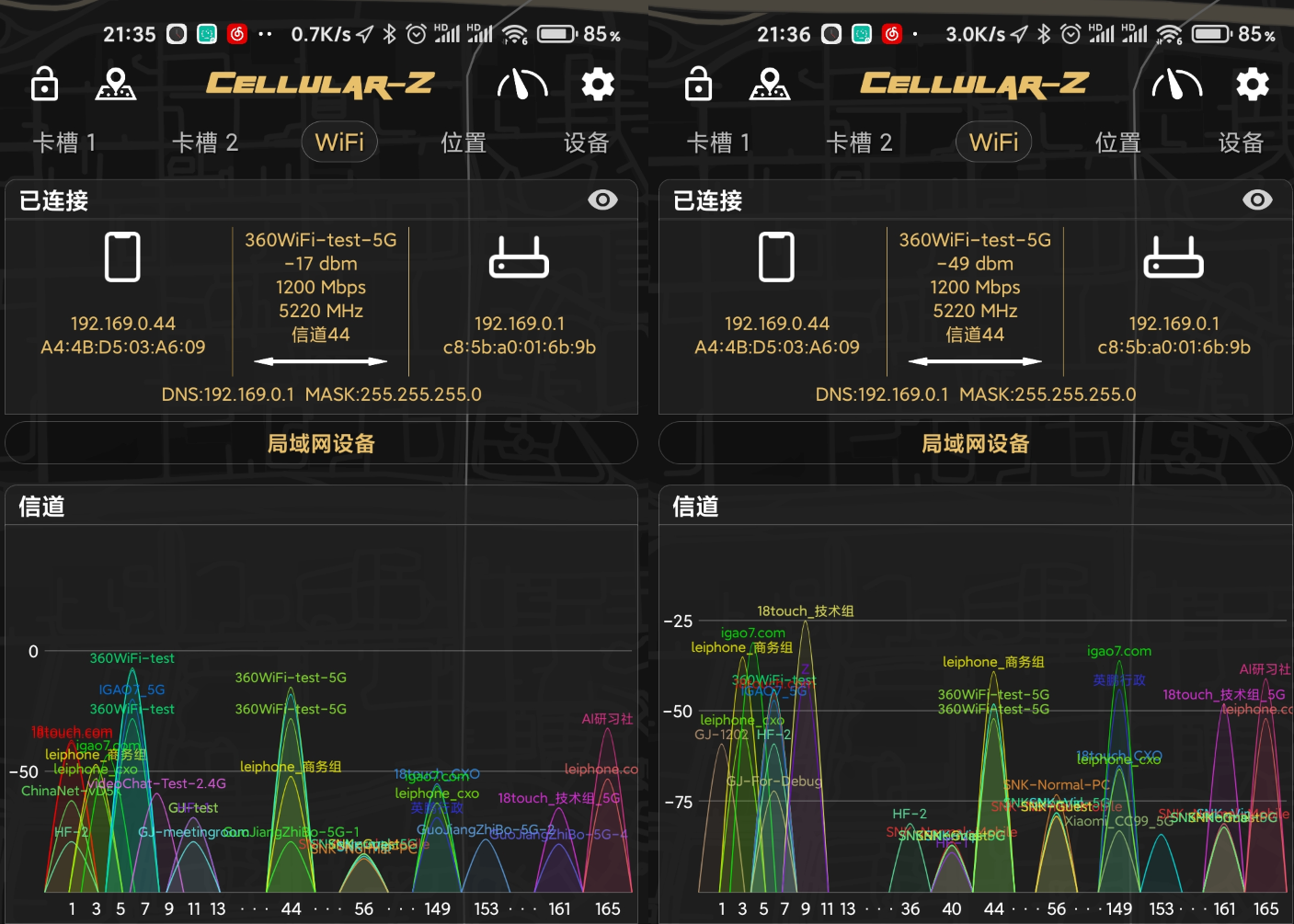This screenshot has height=924, width=1294.
Task: Open the map location icon in left screenshot
Action: click(x=116, y=84)
